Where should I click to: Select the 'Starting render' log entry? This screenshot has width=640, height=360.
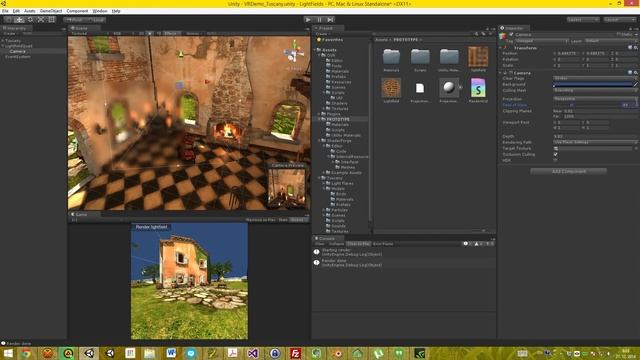pos(404,252)
